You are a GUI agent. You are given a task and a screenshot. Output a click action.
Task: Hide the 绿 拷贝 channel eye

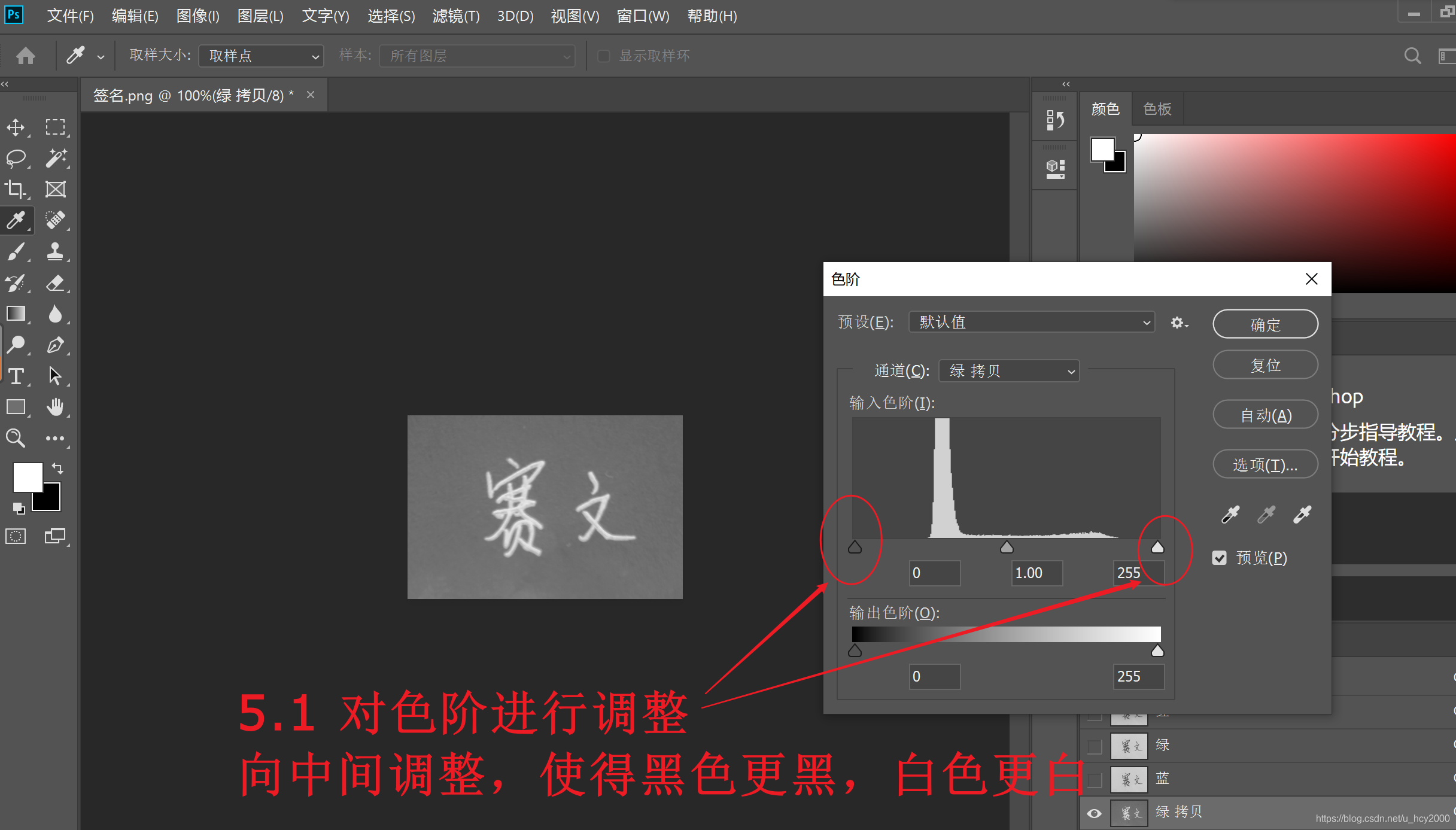click(1094, 813)
